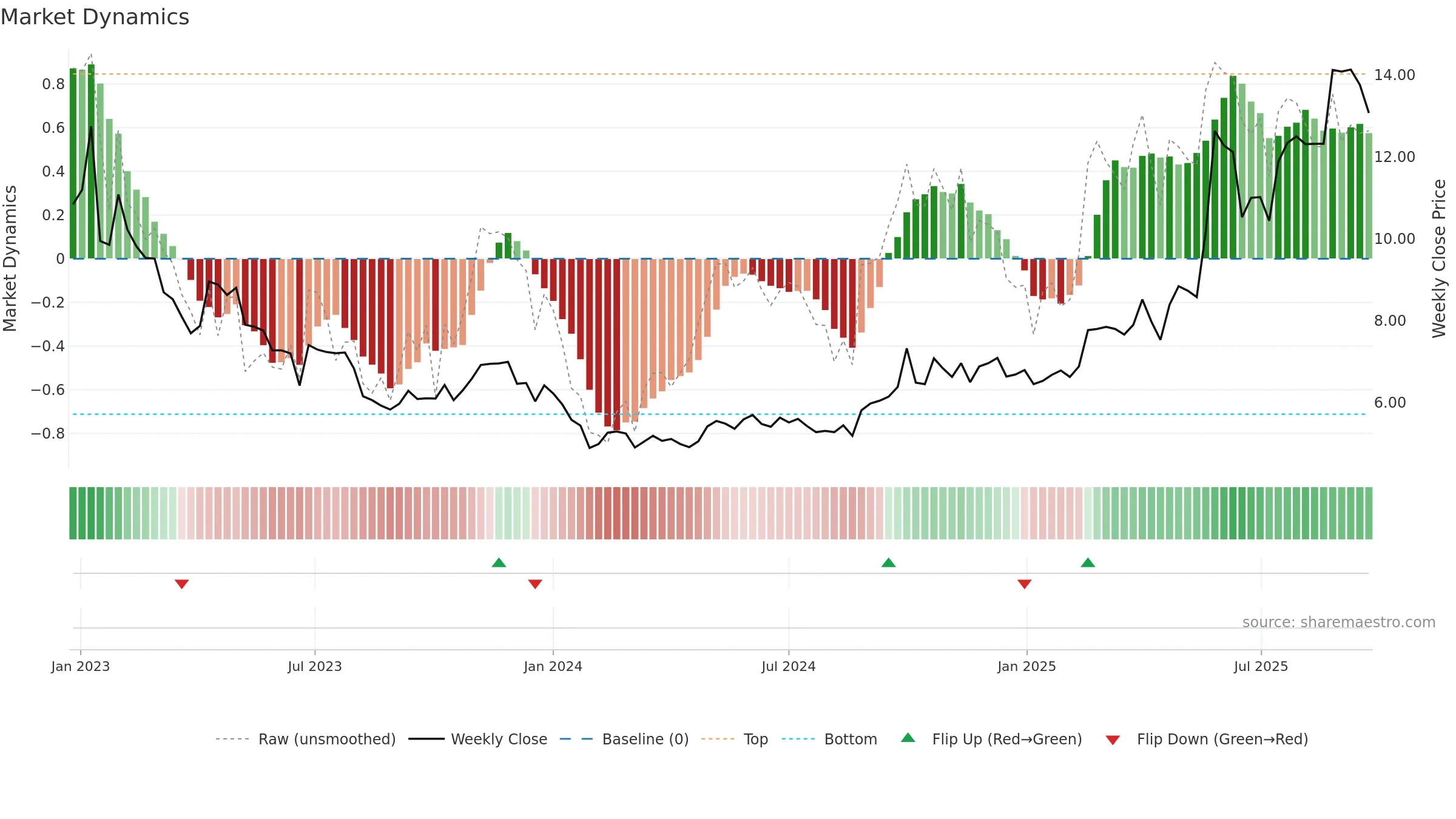Click the 12.00 price axis label

(1395, 157)
